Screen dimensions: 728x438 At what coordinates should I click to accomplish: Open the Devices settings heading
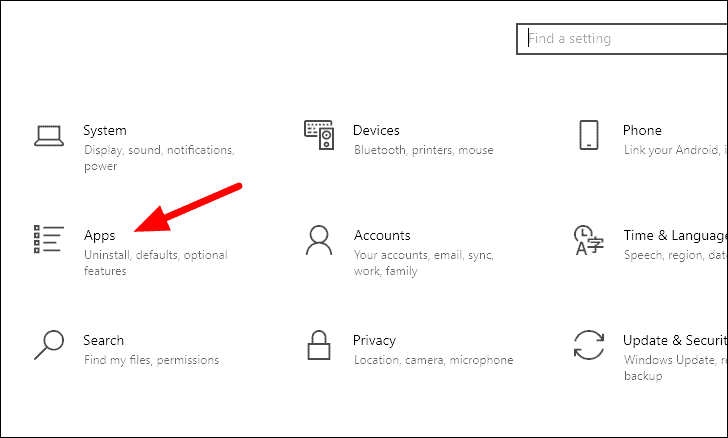point(376,131)
